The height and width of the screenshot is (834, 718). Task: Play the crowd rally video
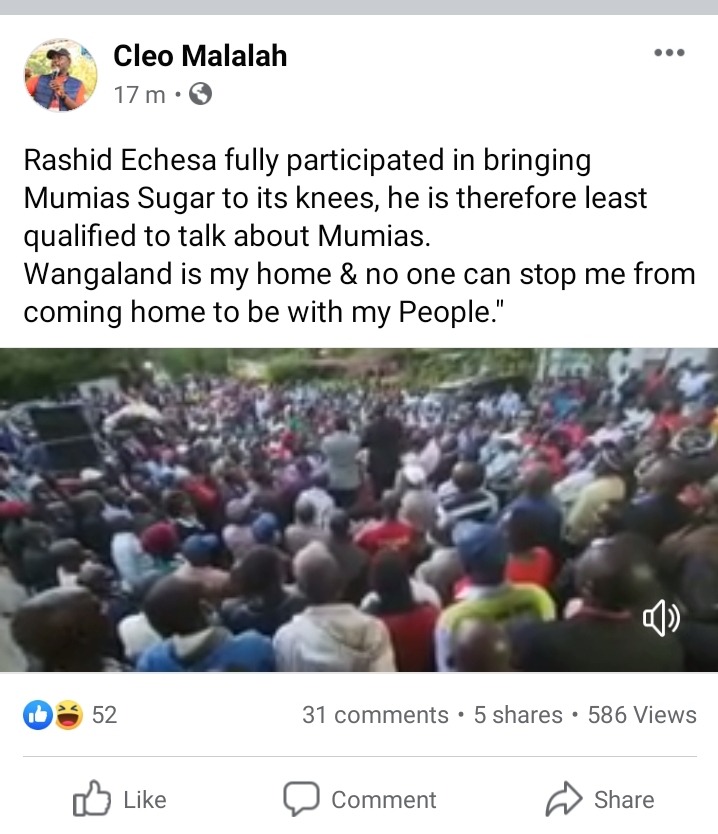coord(359,510)
